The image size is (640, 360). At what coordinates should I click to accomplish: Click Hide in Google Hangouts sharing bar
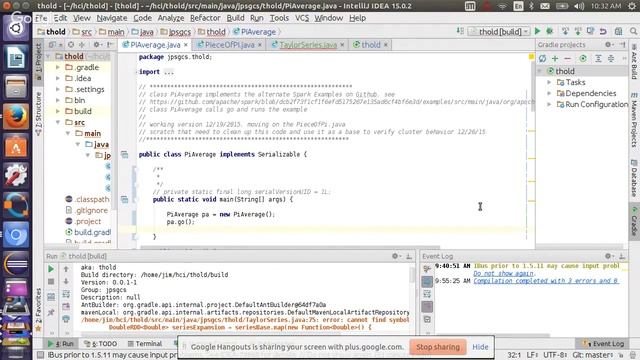click(480, 347)
